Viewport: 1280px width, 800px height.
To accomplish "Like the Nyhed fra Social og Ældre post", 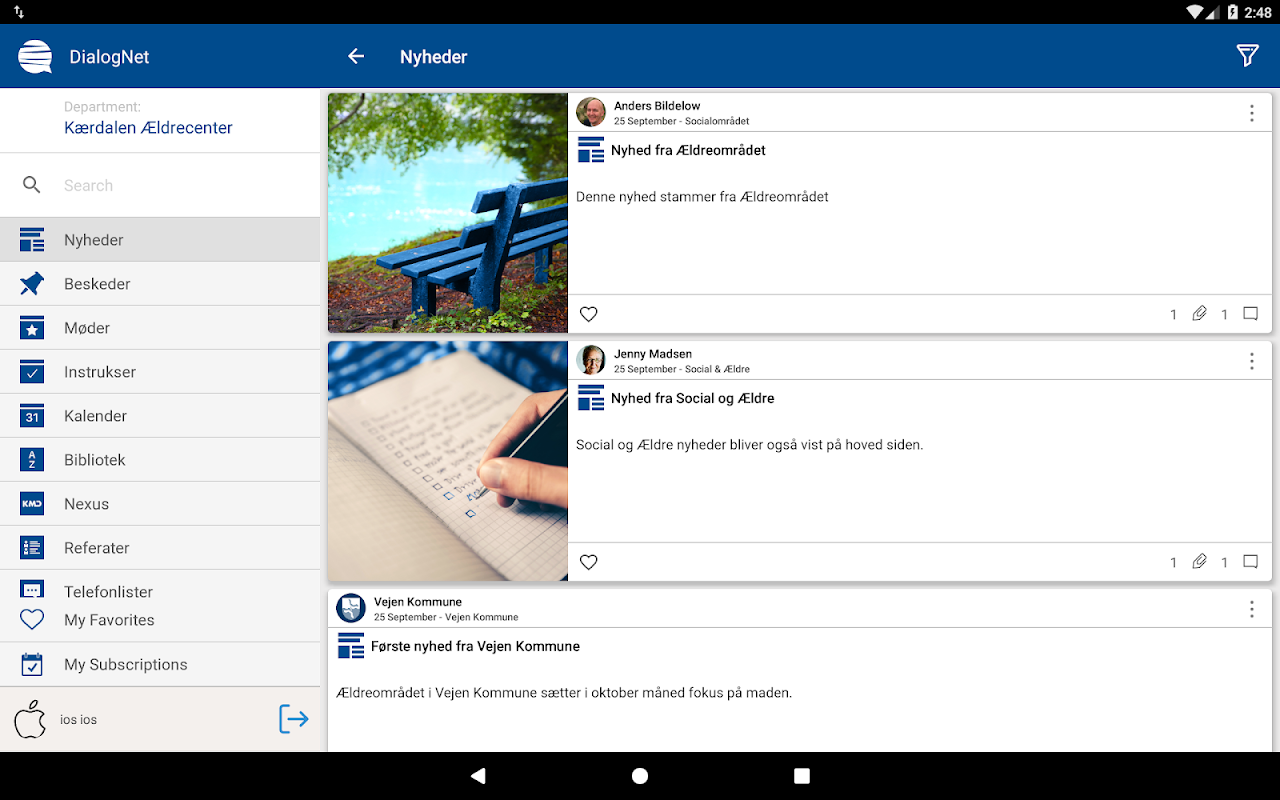I will click(589, 562).
